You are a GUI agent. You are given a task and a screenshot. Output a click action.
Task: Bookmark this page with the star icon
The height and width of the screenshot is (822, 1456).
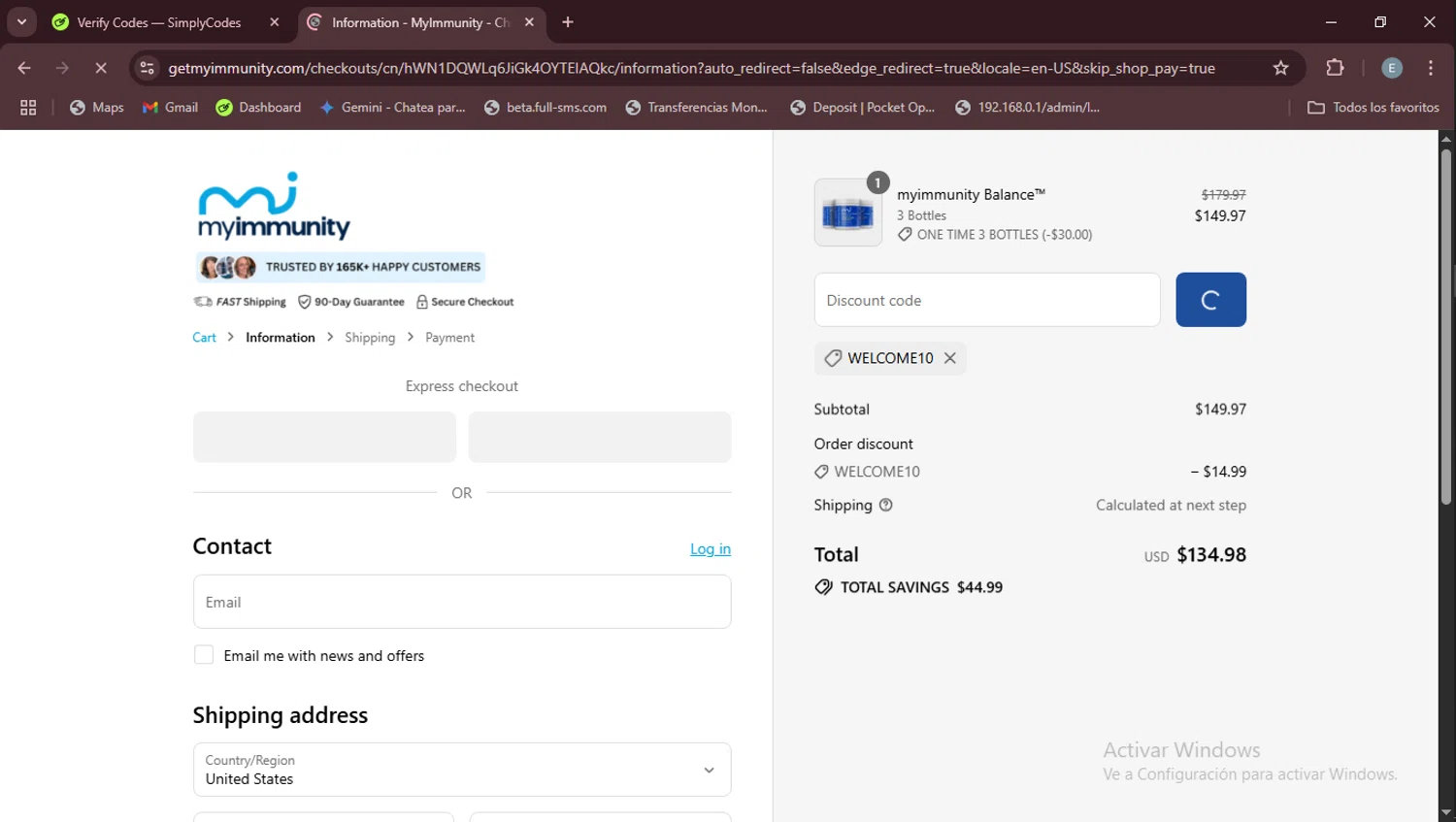click(x=1280, y=68)
